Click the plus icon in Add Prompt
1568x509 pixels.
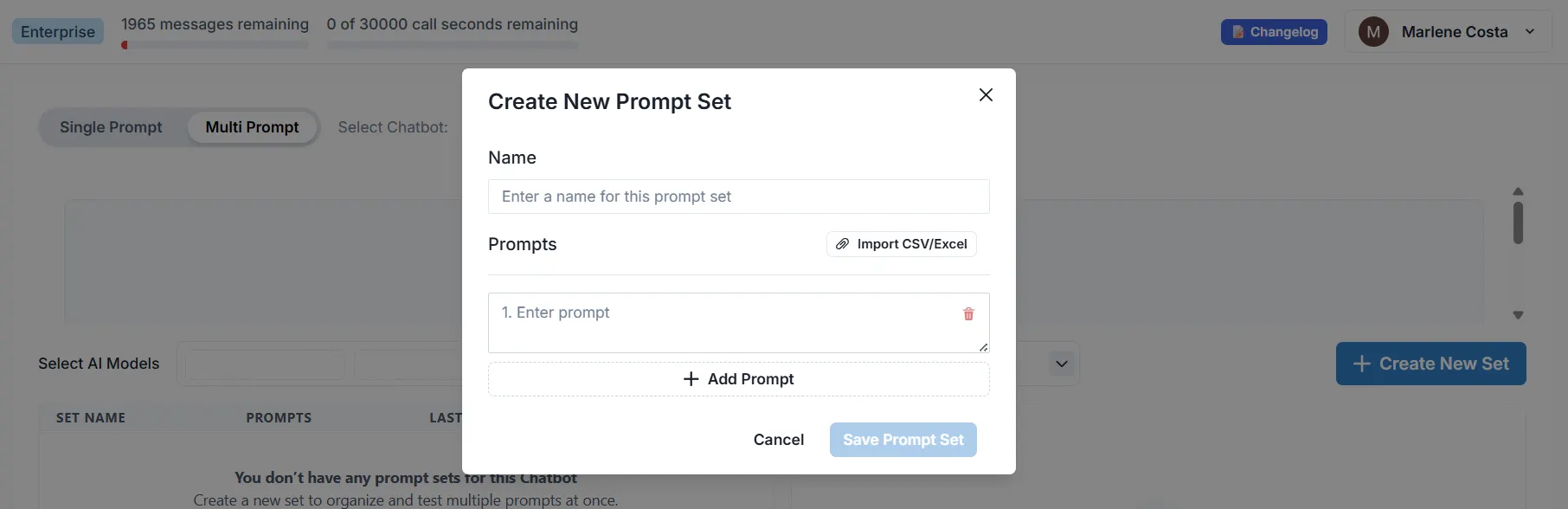pos(691,379)
